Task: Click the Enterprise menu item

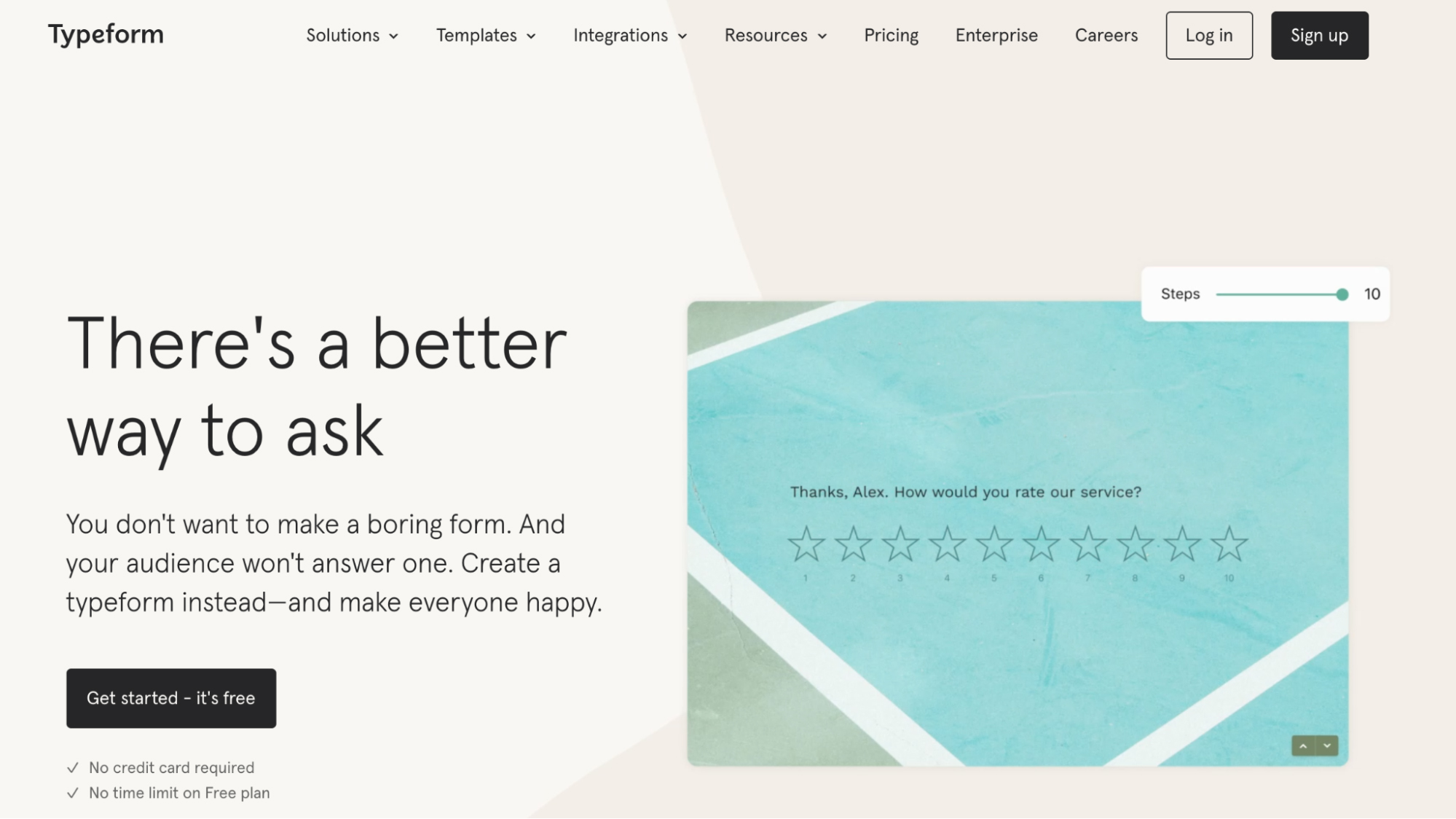Action: pos(996,35)
